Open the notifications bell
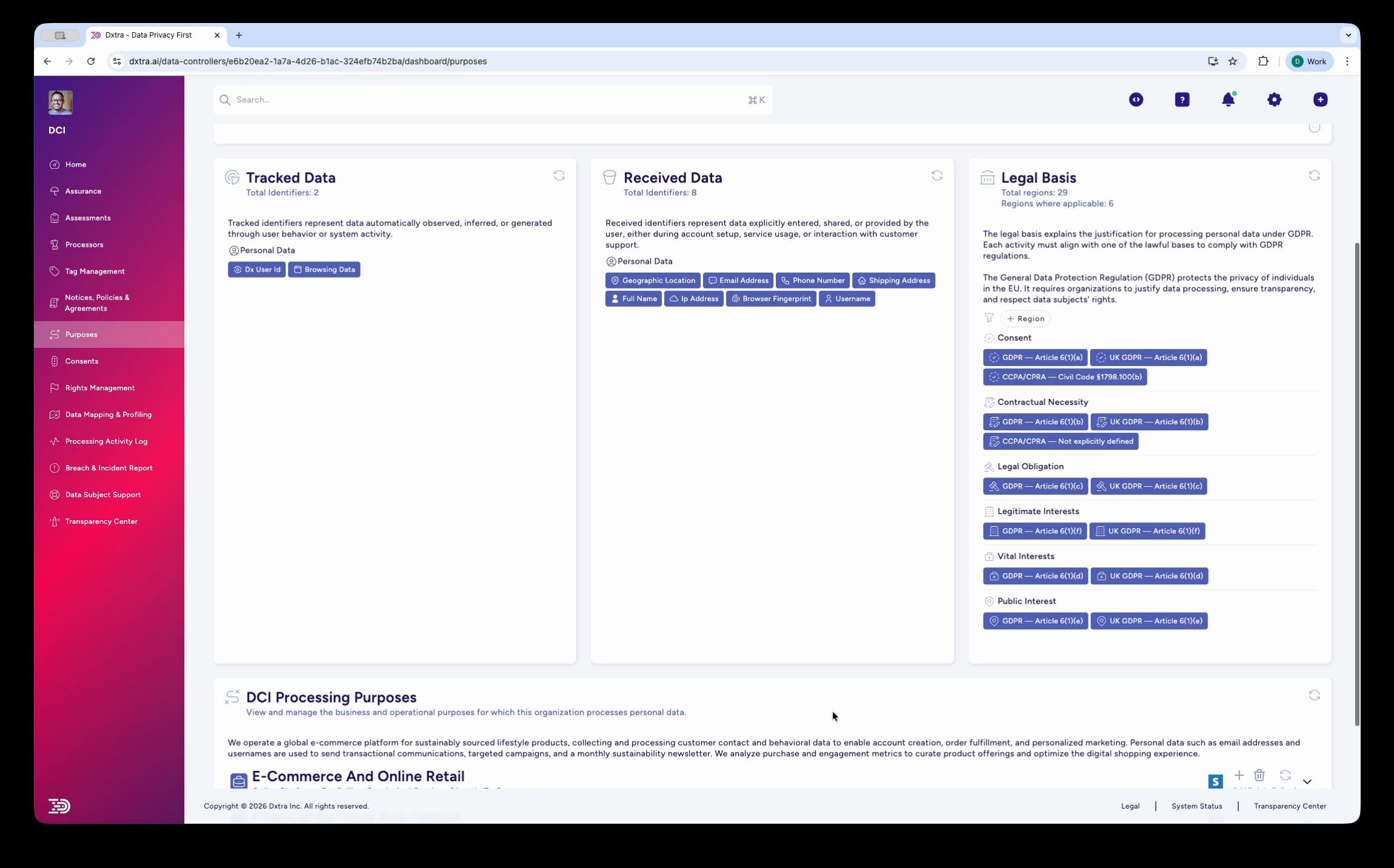 tap(1229, 99)
